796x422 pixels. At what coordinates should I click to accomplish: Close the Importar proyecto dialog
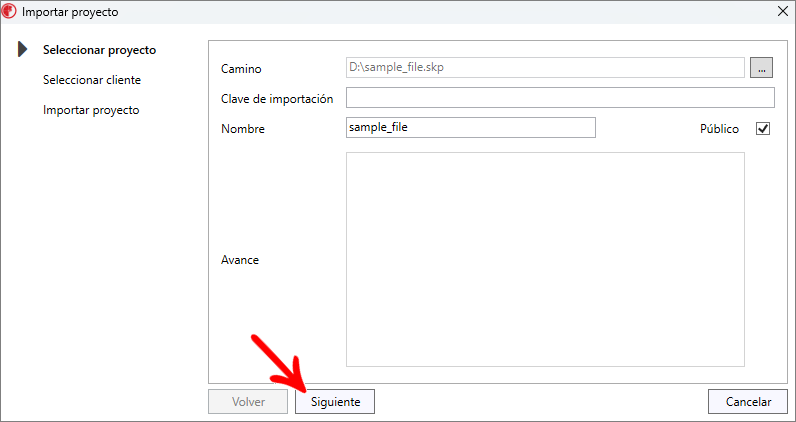click(781, 12)
